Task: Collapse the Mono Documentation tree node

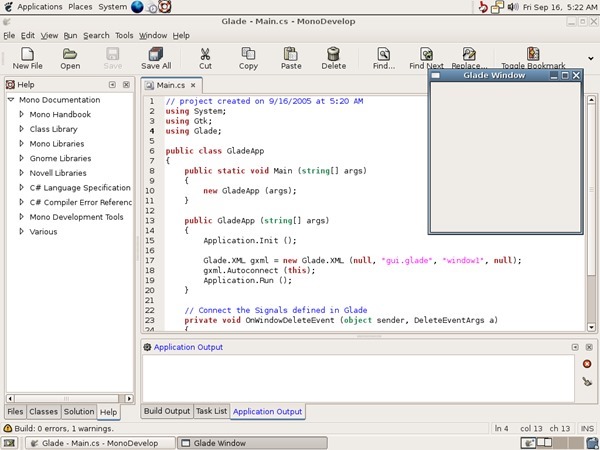Action: click(11, 99)
